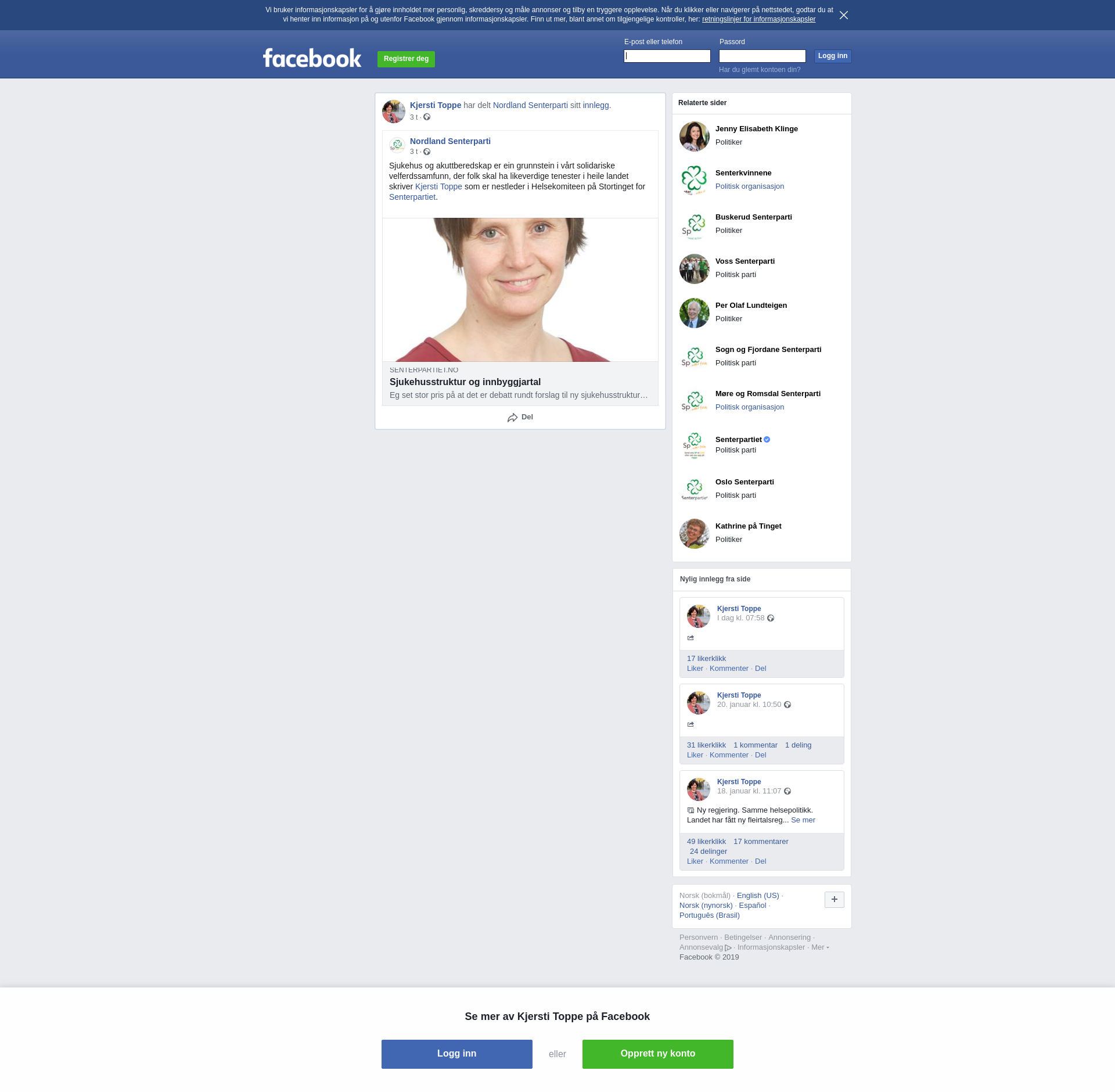Screen dimensions: 1115x1092
Task: Click the 'Logg inn' button in the header
Action: point(833,56)
